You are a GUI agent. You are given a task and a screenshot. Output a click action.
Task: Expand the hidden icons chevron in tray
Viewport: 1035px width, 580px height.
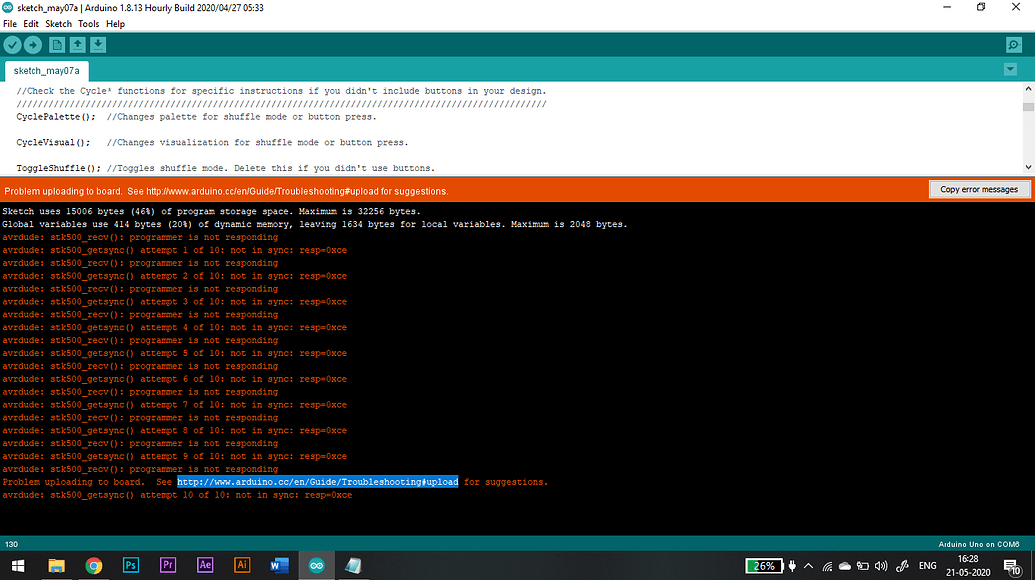click(x=808, y=565)
